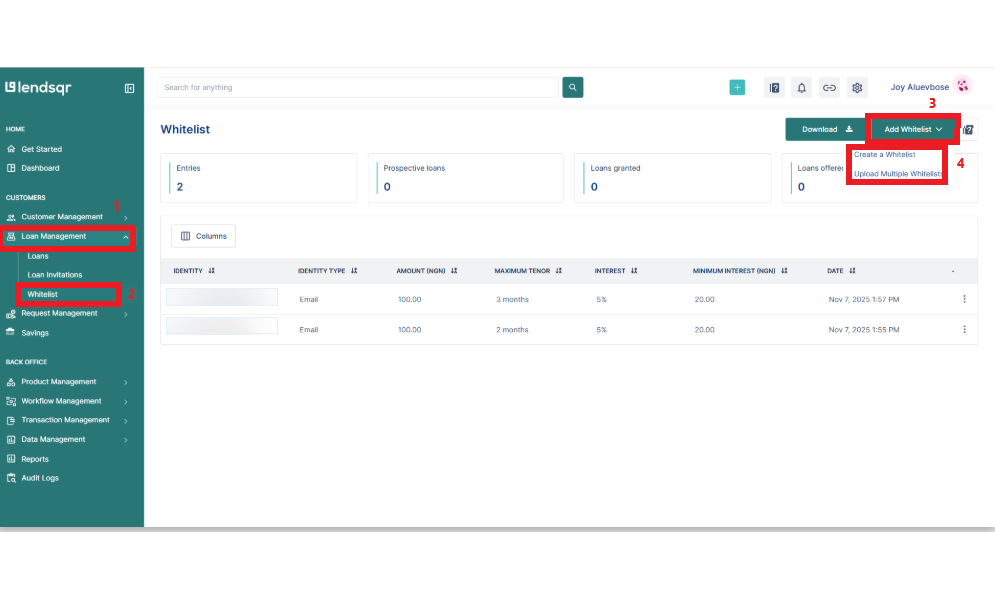Click the help guide icon beside bell

[774, 88]
